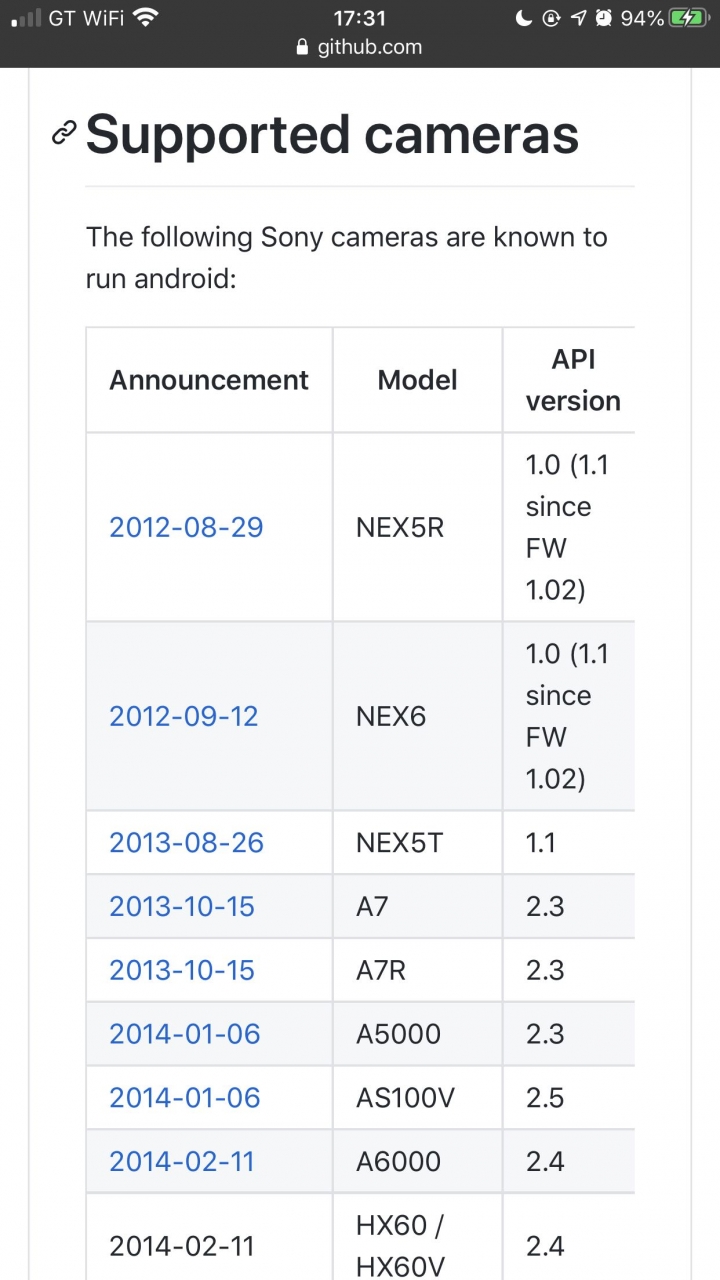
Task: Open the 2013-08-26 NEX5T announcement link
Action: click(186, 842)
